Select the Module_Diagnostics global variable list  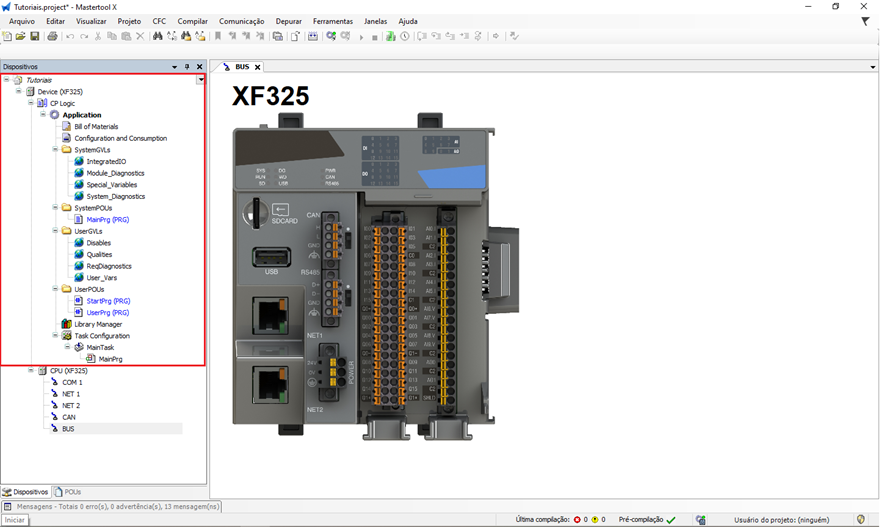pyautogui.click(x=115, y=173)
